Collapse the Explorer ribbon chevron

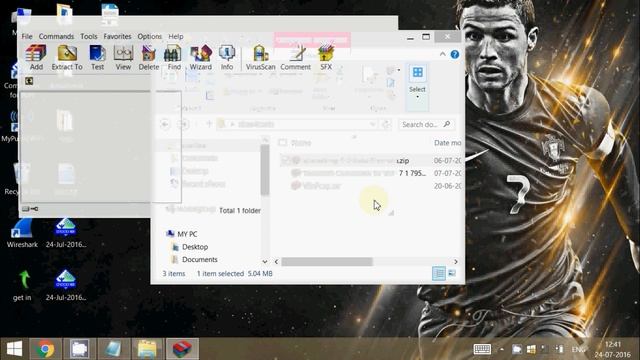[442, 54]
